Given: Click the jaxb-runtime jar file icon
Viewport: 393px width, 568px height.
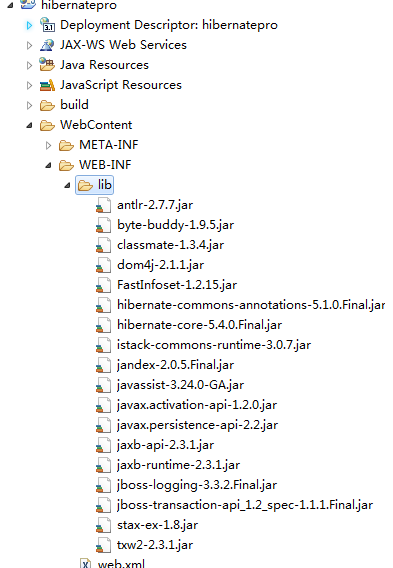Looking at the screenshot, I should click(x=103, y=465).
